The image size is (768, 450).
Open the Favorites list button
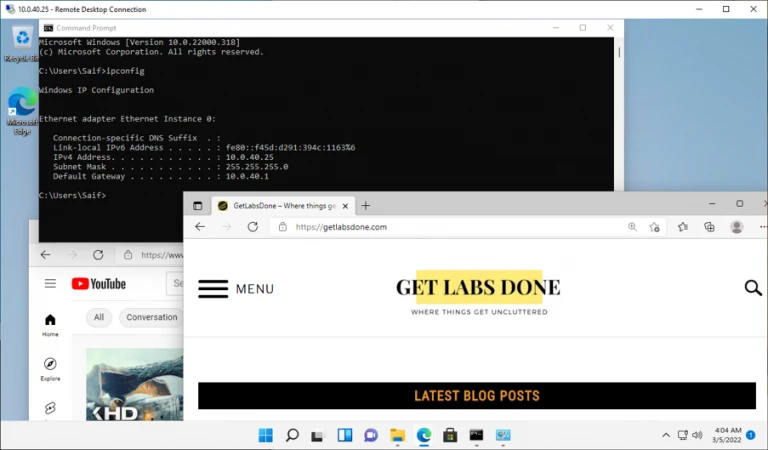coord(683,227)
